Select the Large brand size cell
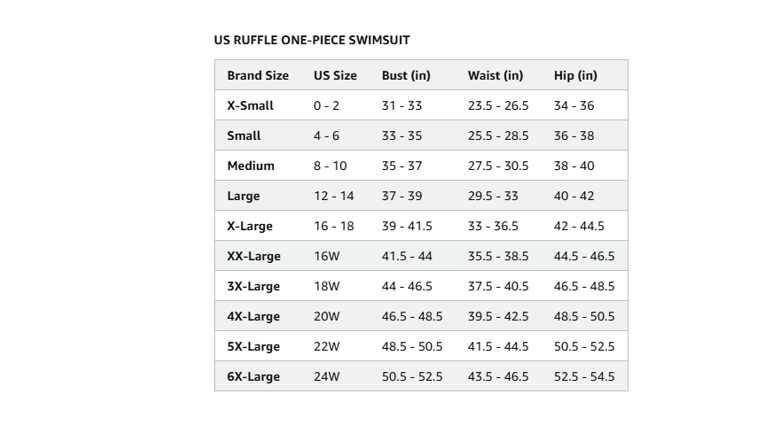This screenshot has width=776, height=441. 243,196
